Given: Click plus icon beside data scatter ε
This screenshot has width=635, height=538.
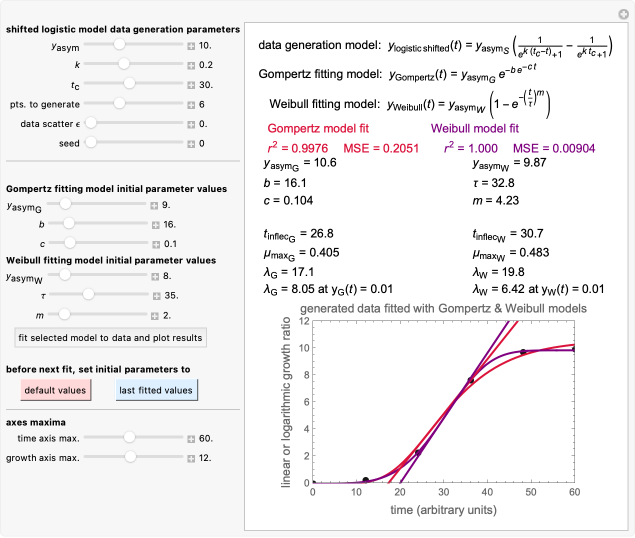Looking at the screenshot, I should (191, 124).
